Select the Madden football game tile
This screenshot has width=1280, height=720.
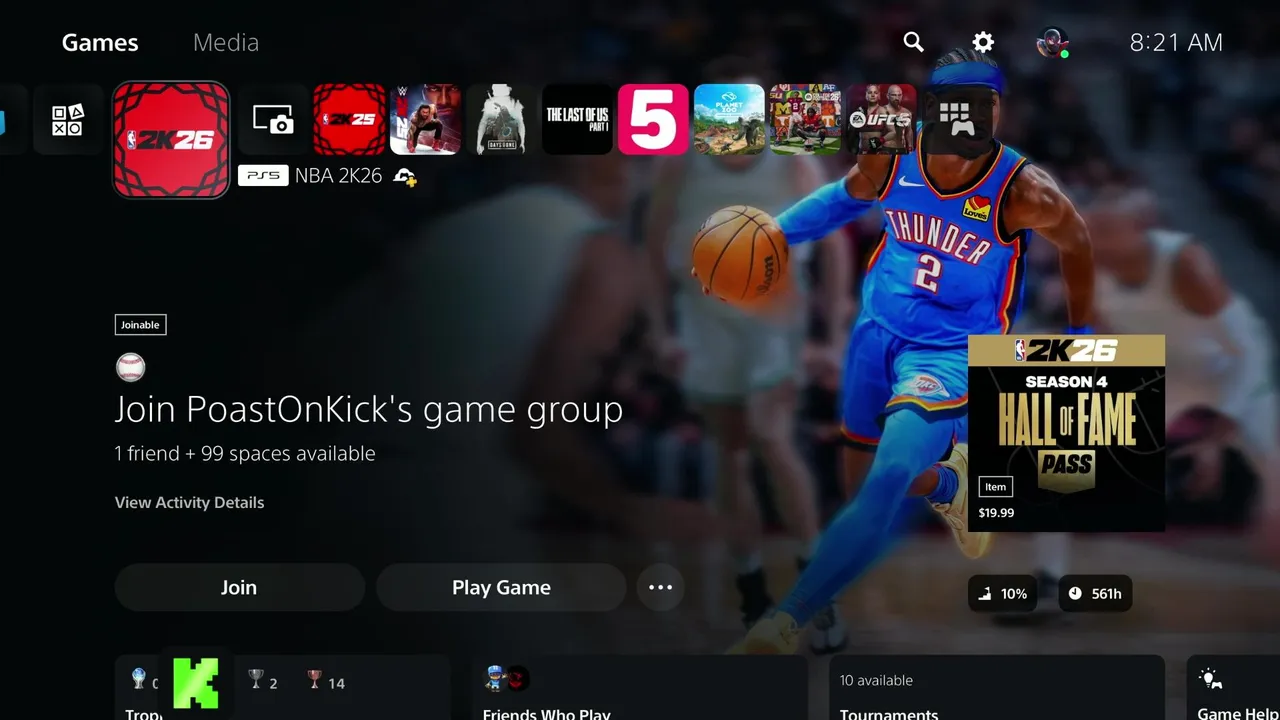[805, 120]
